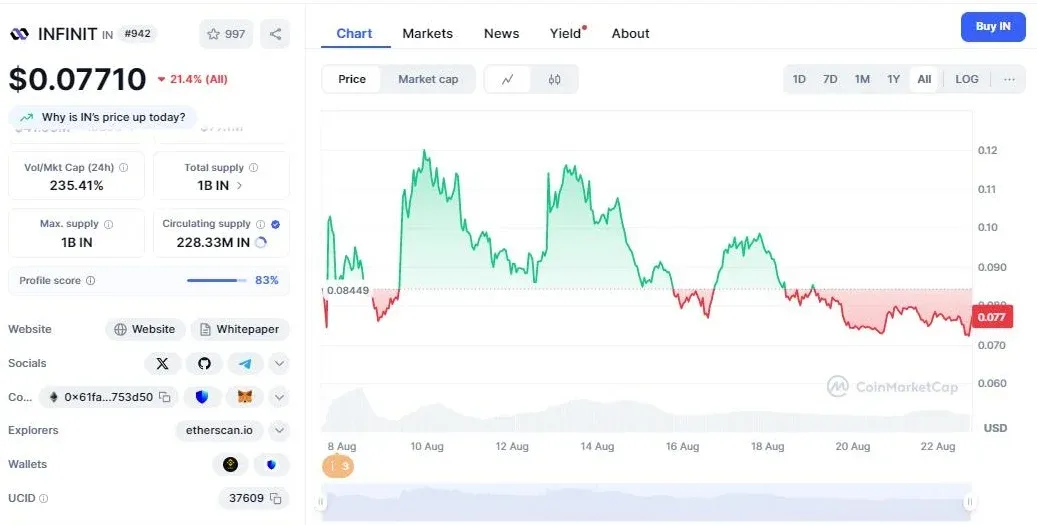
Task: Click the Binance wallet icon
Action: pos(230,464)
